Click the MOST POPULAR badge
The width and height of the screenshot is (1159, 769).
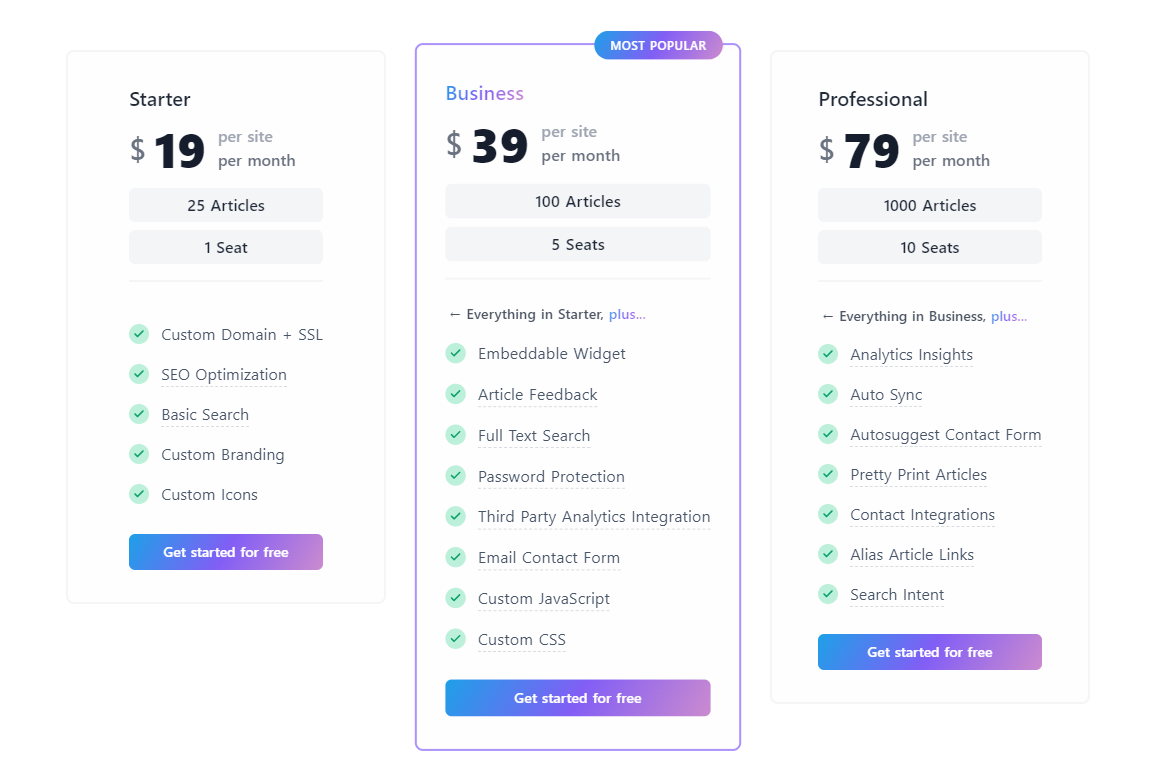tap(658, 45)
